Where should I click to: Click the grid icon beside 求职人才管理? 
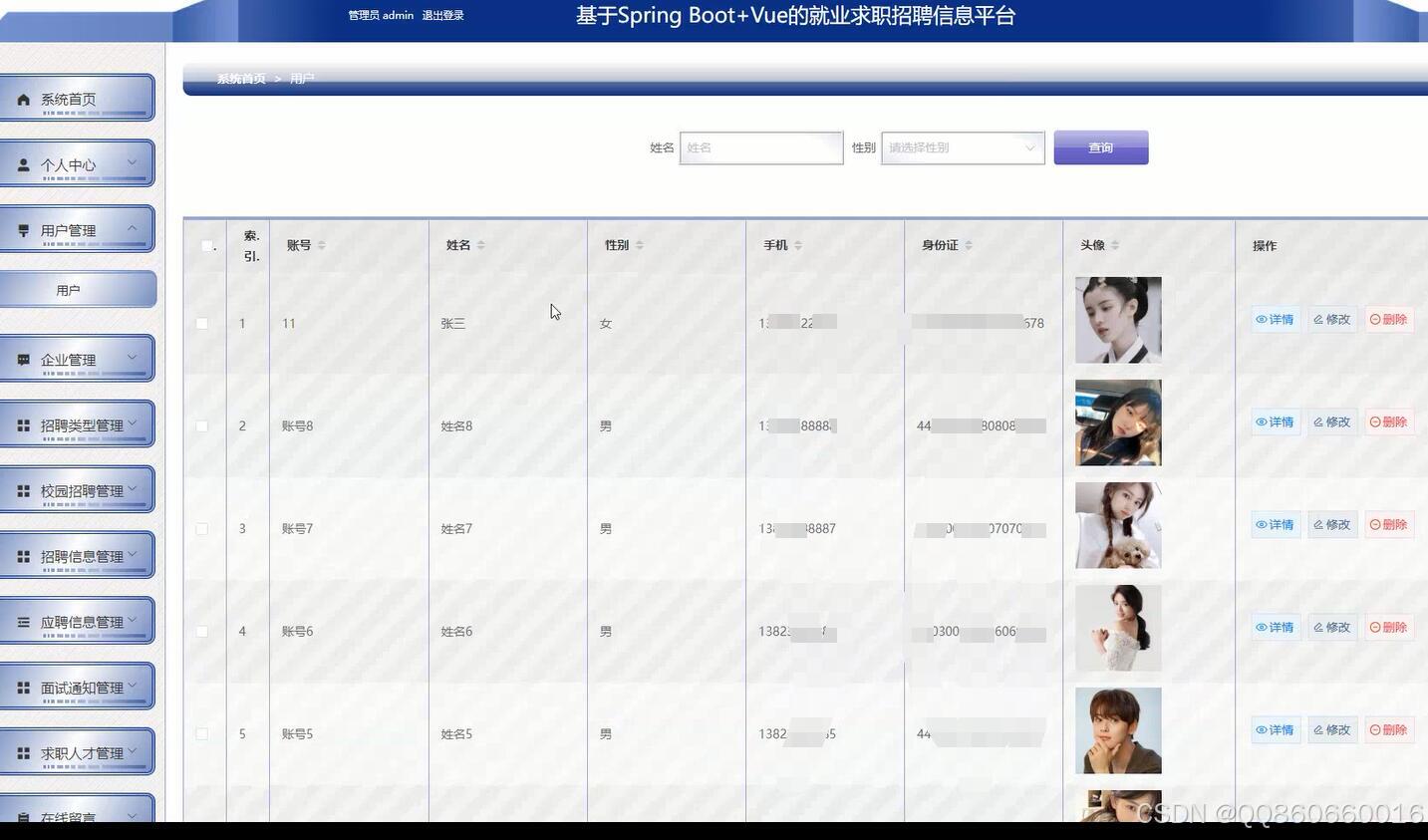(x=24, y=753)
